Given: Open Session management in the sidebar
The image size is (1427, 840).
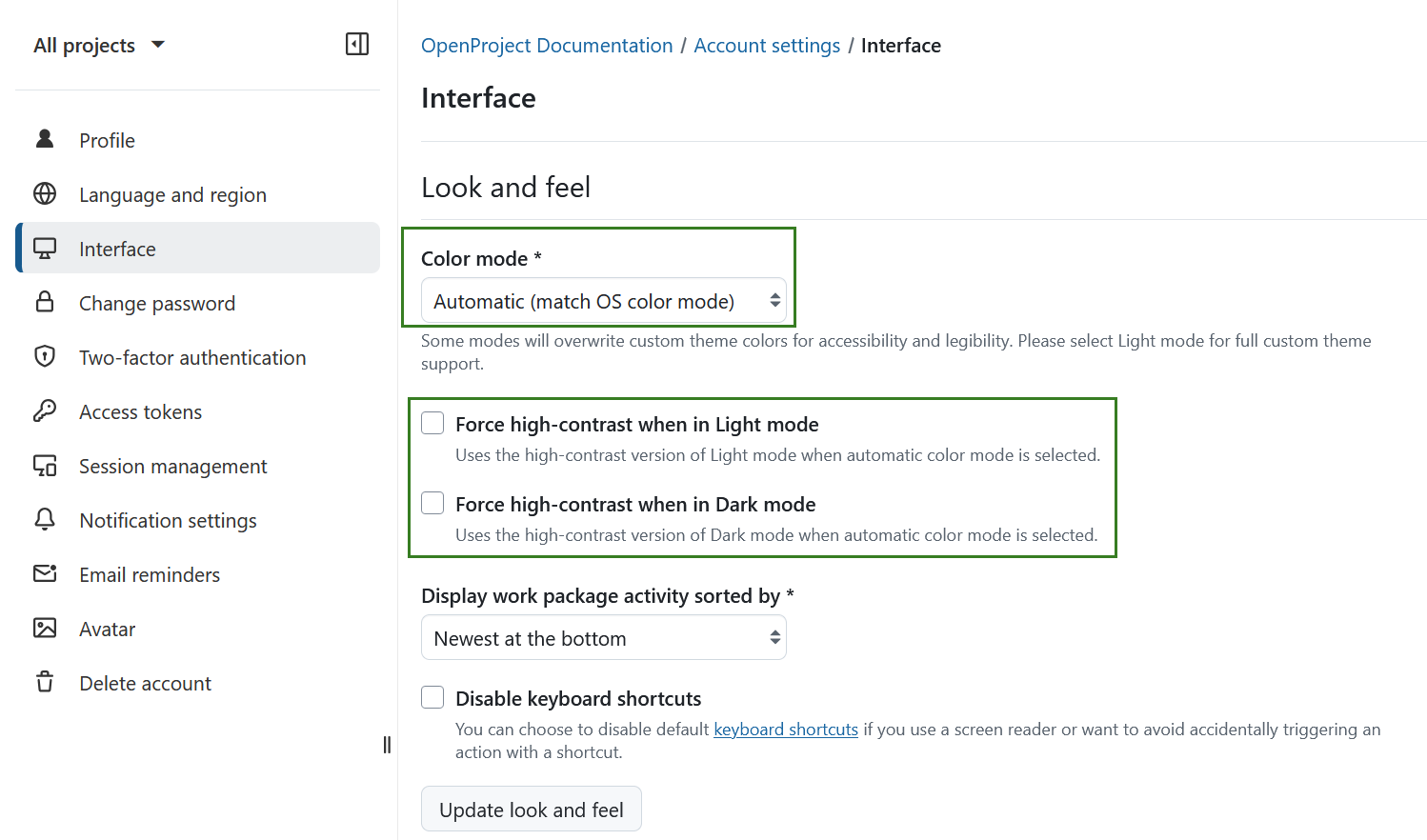Looking at the screenshot, I should coord(172,467).
